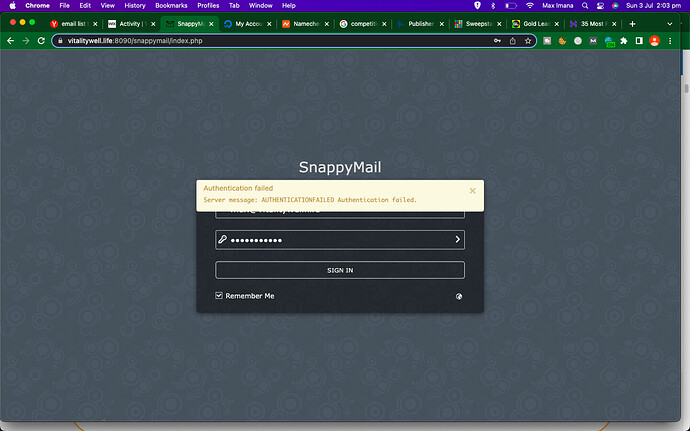Close the email list tab
Screen dimensions: 690x431
click(x=95, y=24)
